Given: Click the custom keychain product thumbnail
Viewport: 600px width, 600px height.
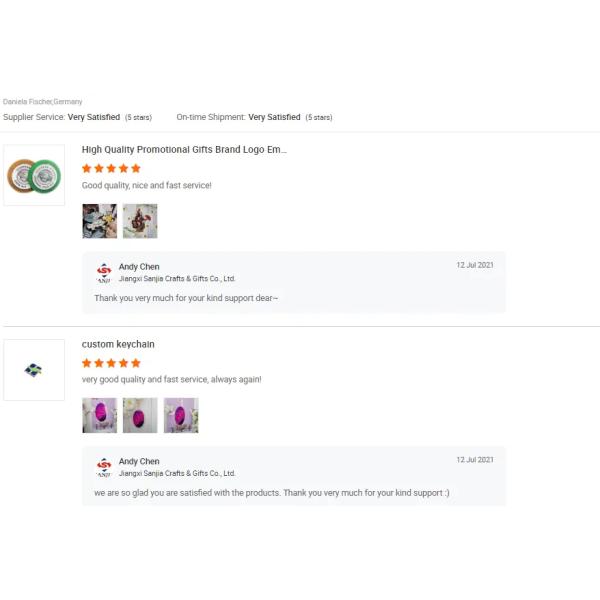Looking at the screenshot, I should tap(34, 370).
